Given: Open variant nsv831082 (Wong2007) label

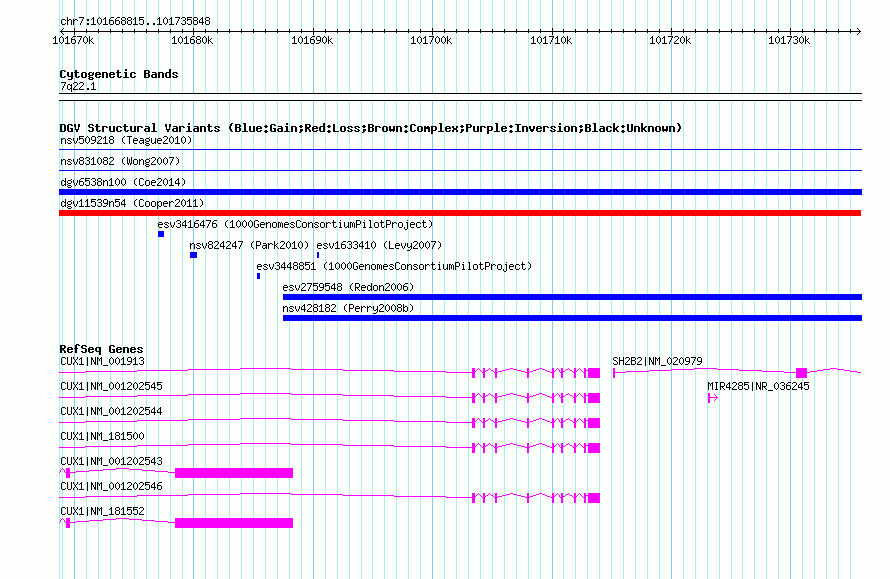Looking at the screenshot, I should coord(120,161).
